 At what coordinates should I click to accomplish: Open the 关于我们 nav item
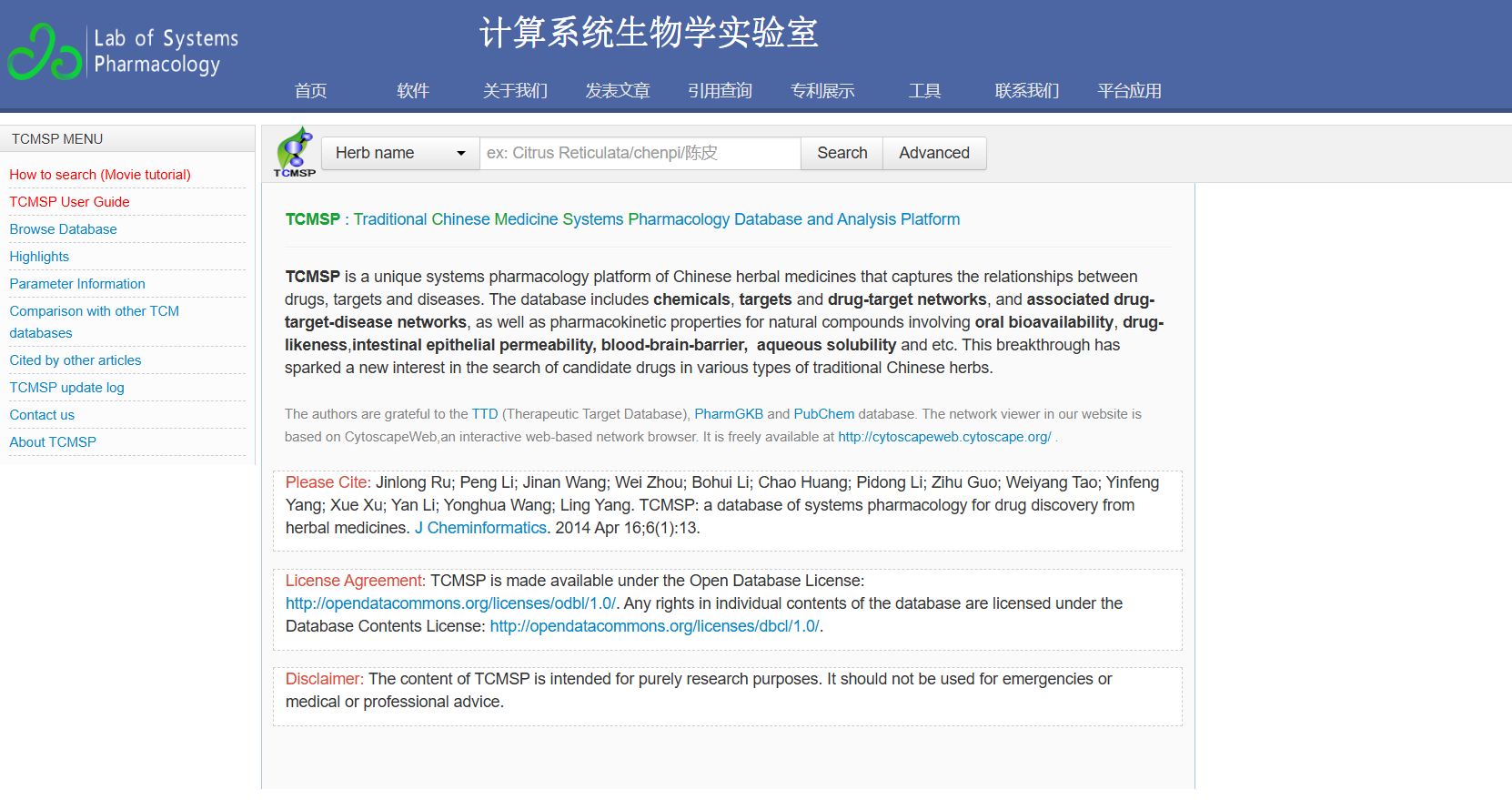pos(516,90)
